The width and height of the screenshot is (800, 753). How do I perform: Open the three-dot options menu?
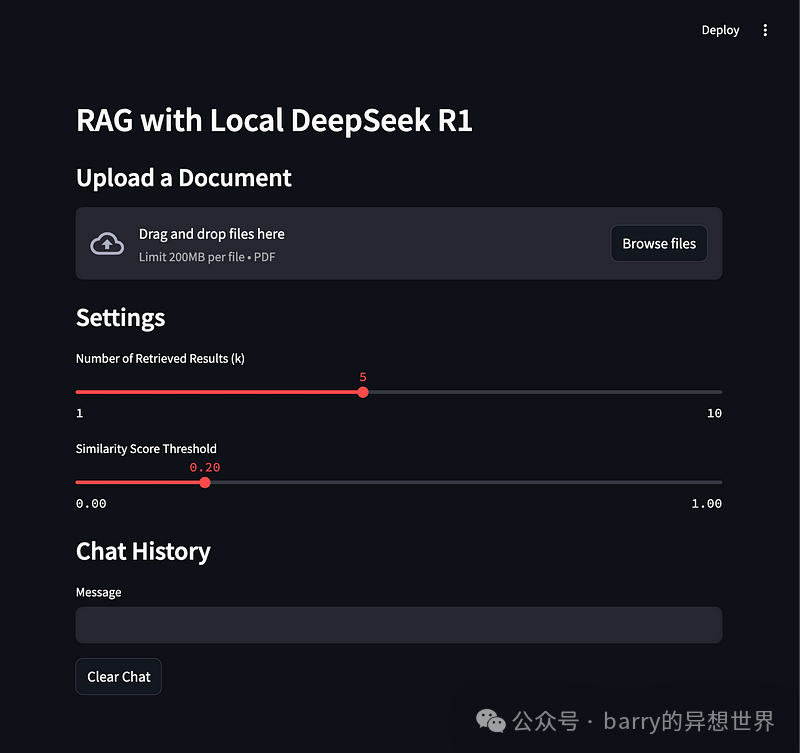coord(765,30)
